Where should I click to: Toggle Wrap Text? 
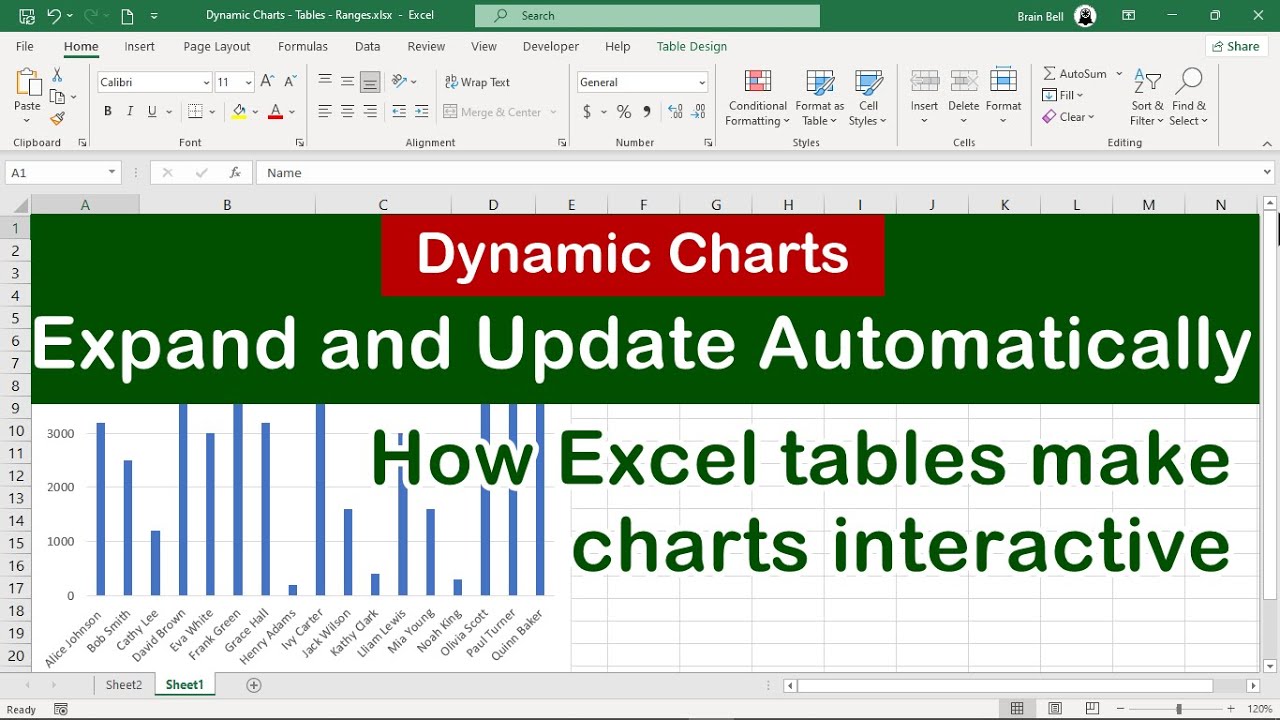[478, 82]
